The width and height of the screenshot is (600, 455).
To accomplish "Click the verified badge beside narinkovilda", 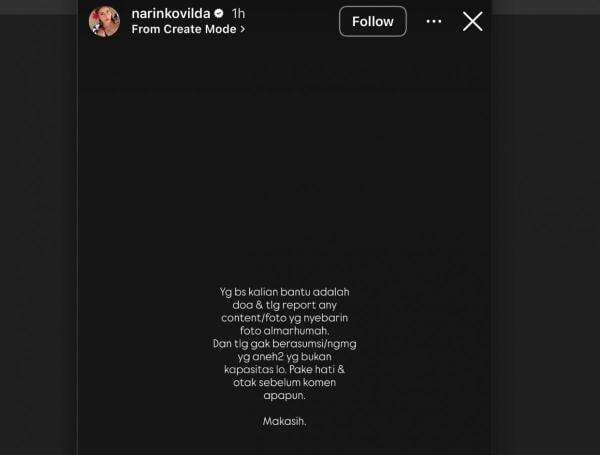I will [x=219, y=14].
